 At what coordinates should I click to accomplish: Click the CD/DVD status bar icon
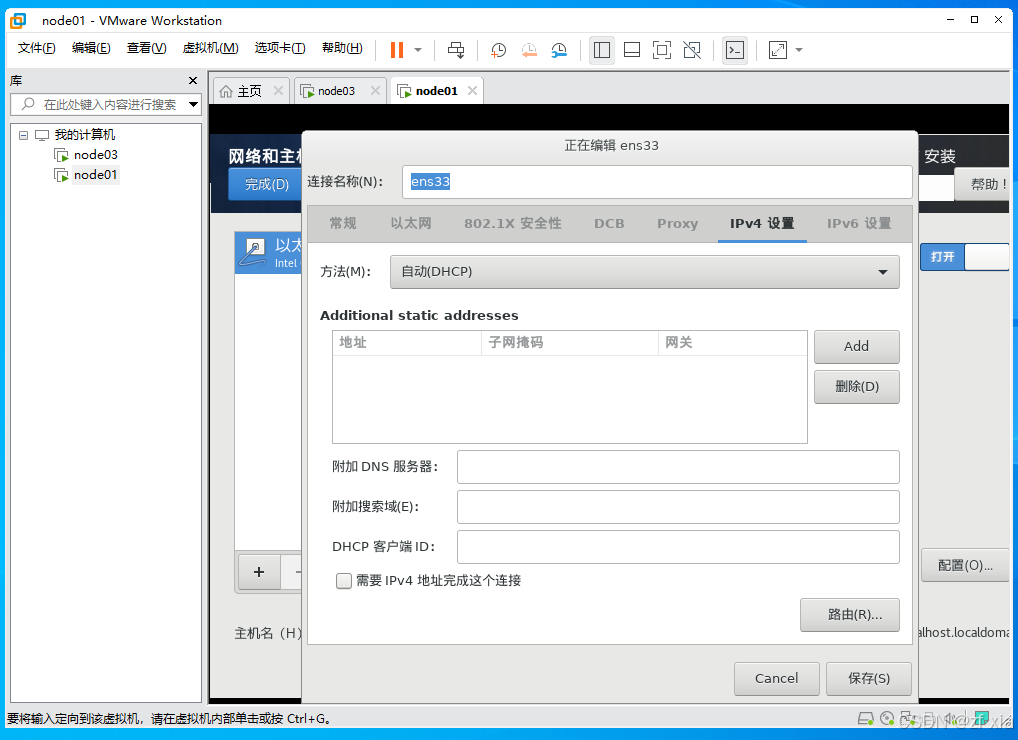(x=888, y=719)
